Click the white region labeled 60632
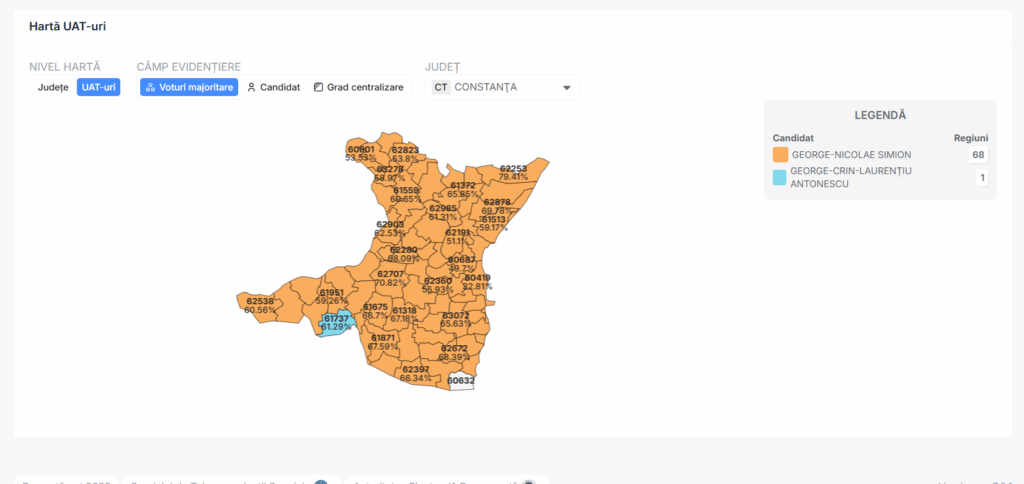Image resolution: width=1024 pixels, height=484 pixels. [x=461, y=382]
